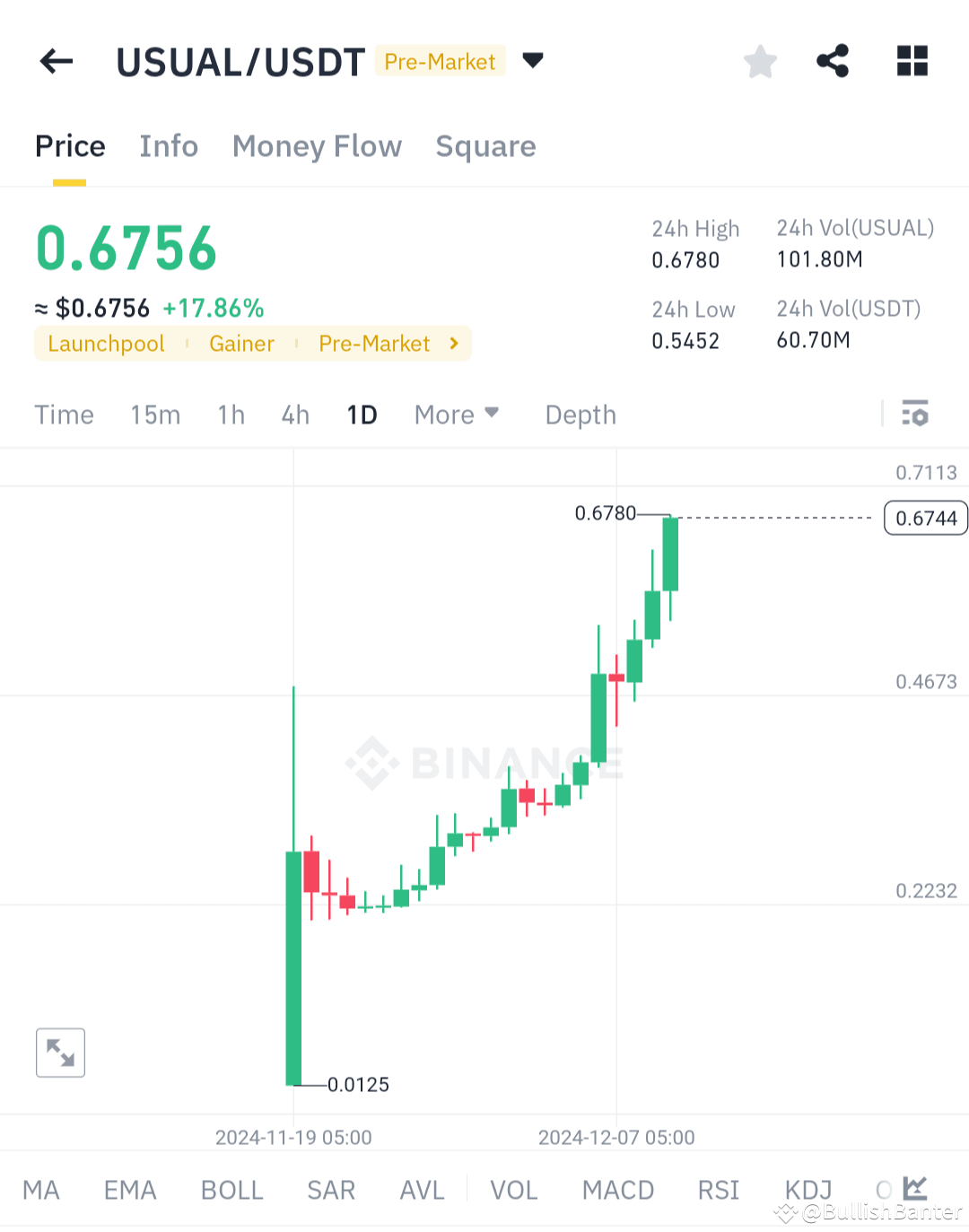Open the share options
The height and width of the screenshot is (1232, 969).
[x=833, y=61]
